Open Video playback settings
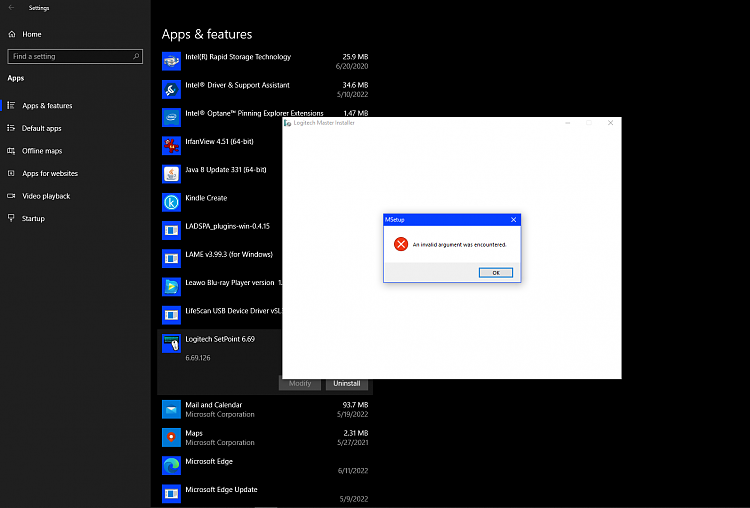This screenshot has width=750, height=508. [46, 196]
